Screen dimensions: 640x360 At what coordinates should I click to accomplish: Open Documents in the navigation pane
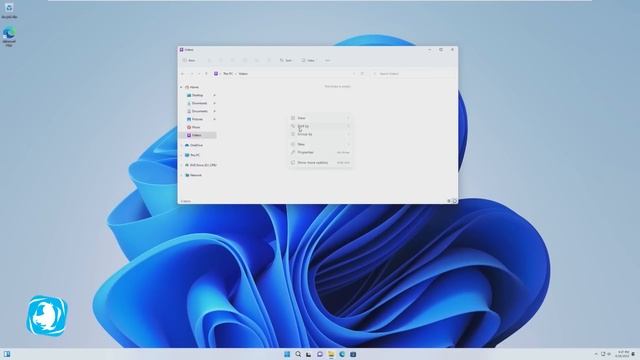coord(197,111)
